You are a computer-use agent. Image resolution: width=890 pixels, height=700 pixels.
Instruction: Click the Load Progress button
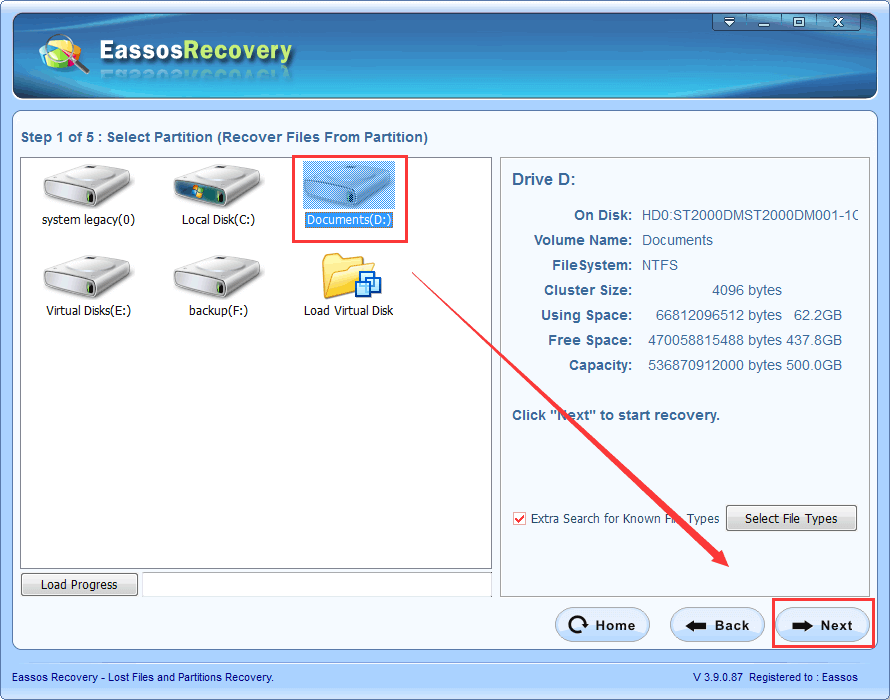tap(79, 584)
